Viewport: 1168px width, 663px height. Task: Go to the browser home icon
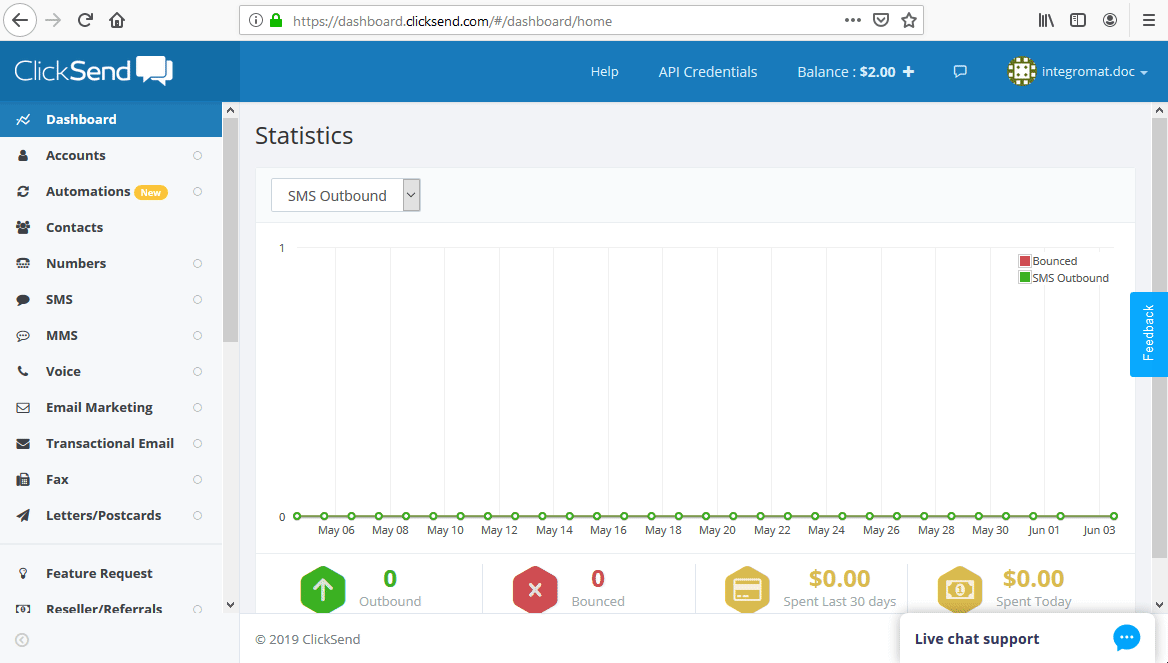point(117,20)
